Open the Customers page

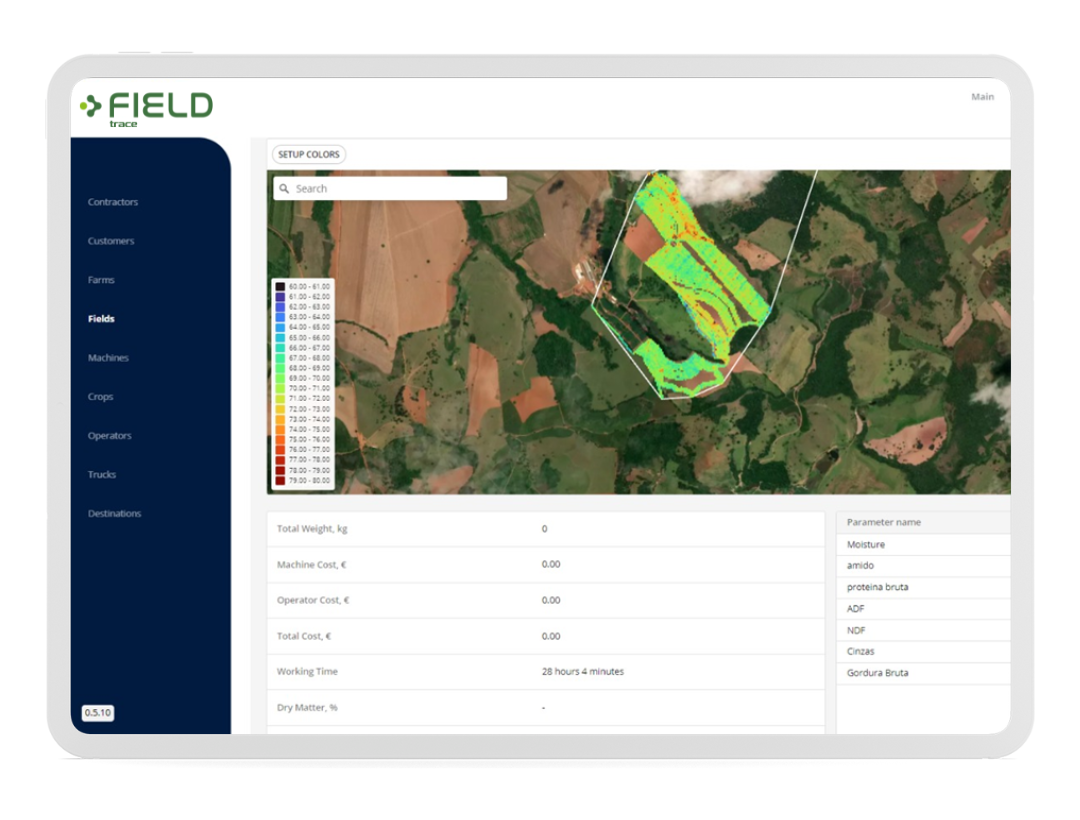point(110,241)
